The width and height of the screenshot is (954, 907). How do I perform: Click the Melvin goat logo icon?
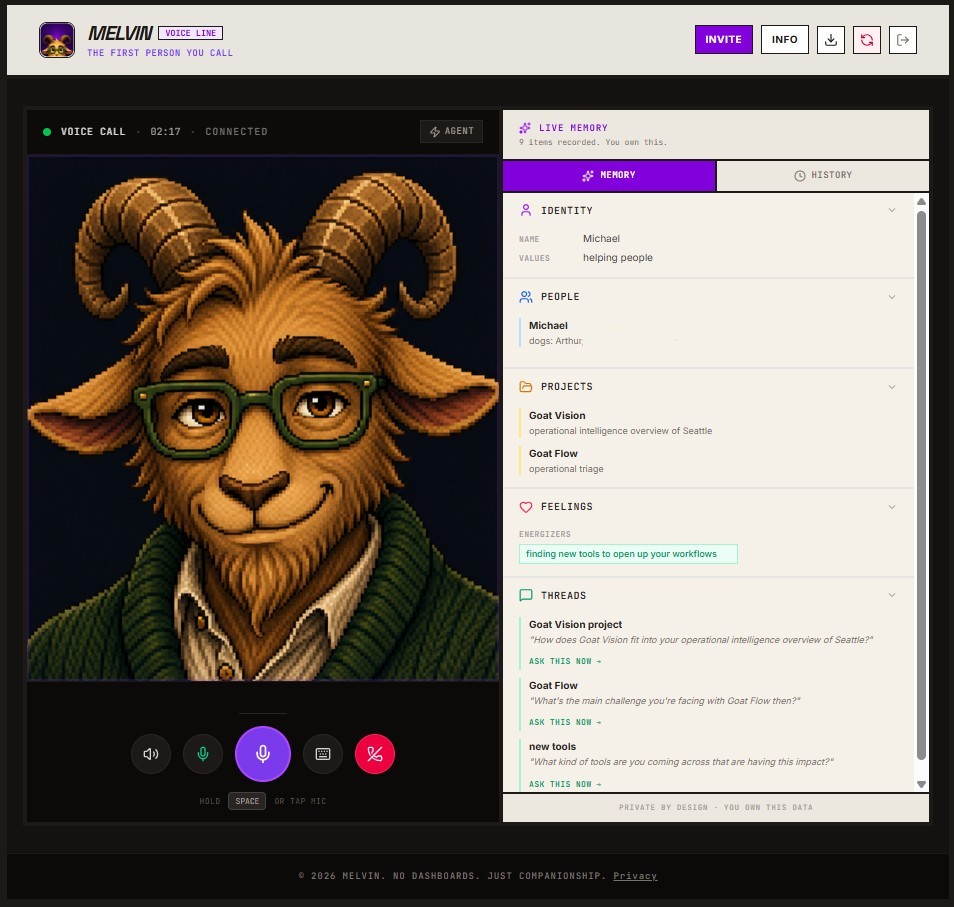tap(57, 40)
